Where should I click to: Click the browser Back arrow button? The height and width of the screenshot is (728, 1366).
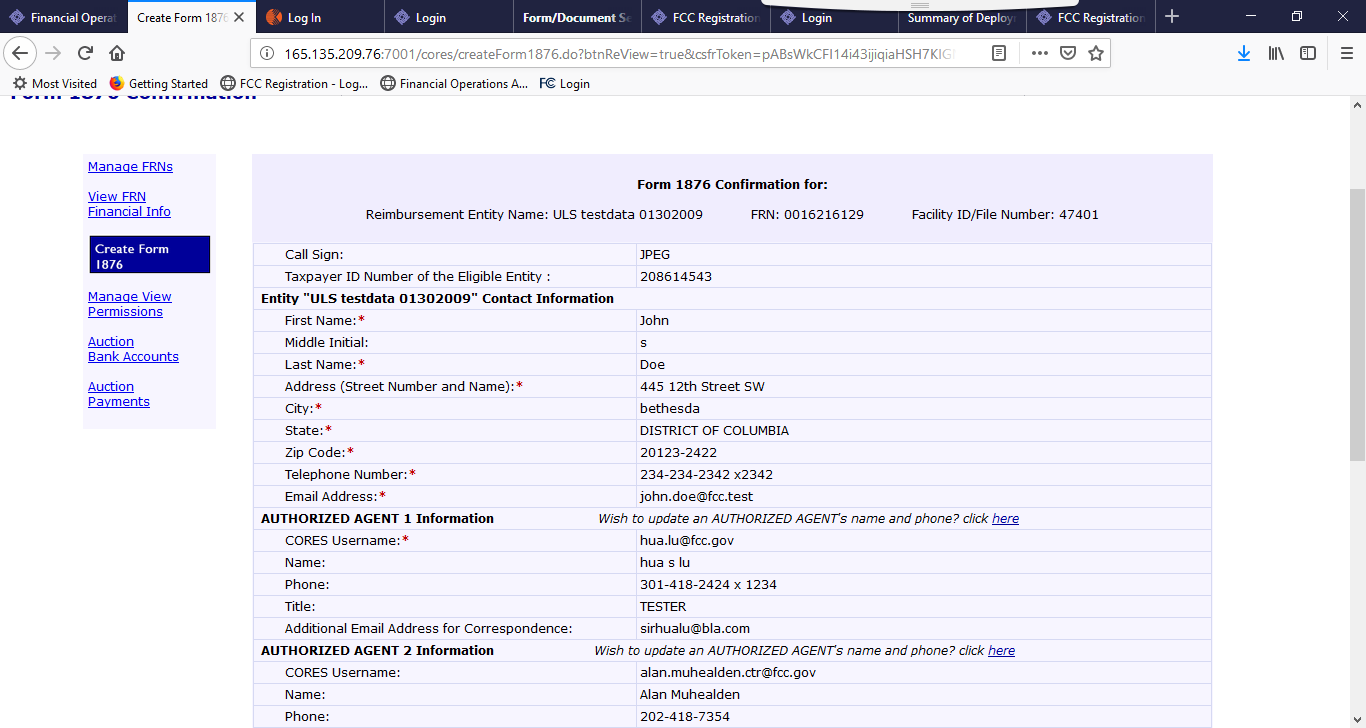[20, 53]
